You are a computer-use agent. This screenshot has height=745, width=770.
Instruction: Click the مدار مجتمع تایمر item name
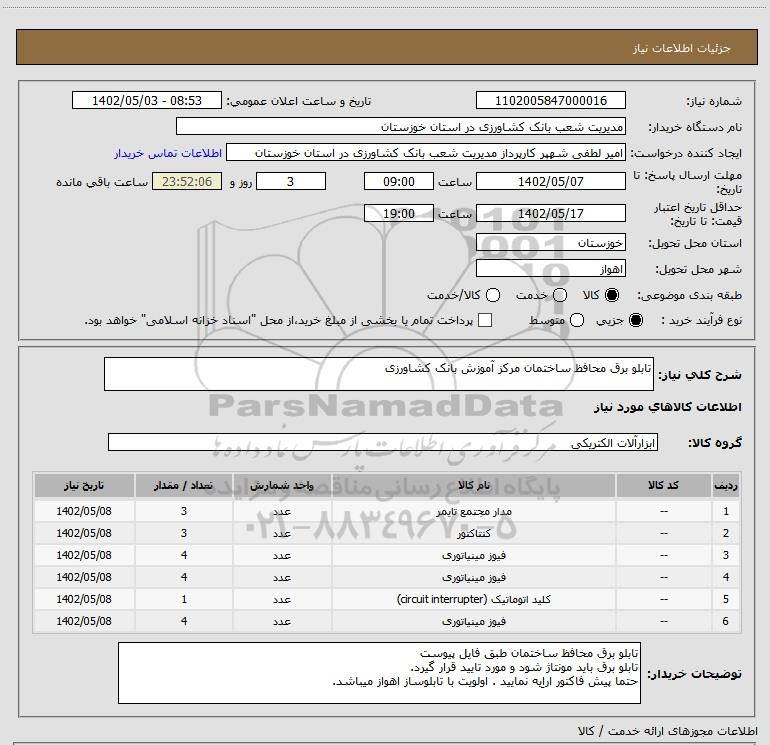coord(474,511)
